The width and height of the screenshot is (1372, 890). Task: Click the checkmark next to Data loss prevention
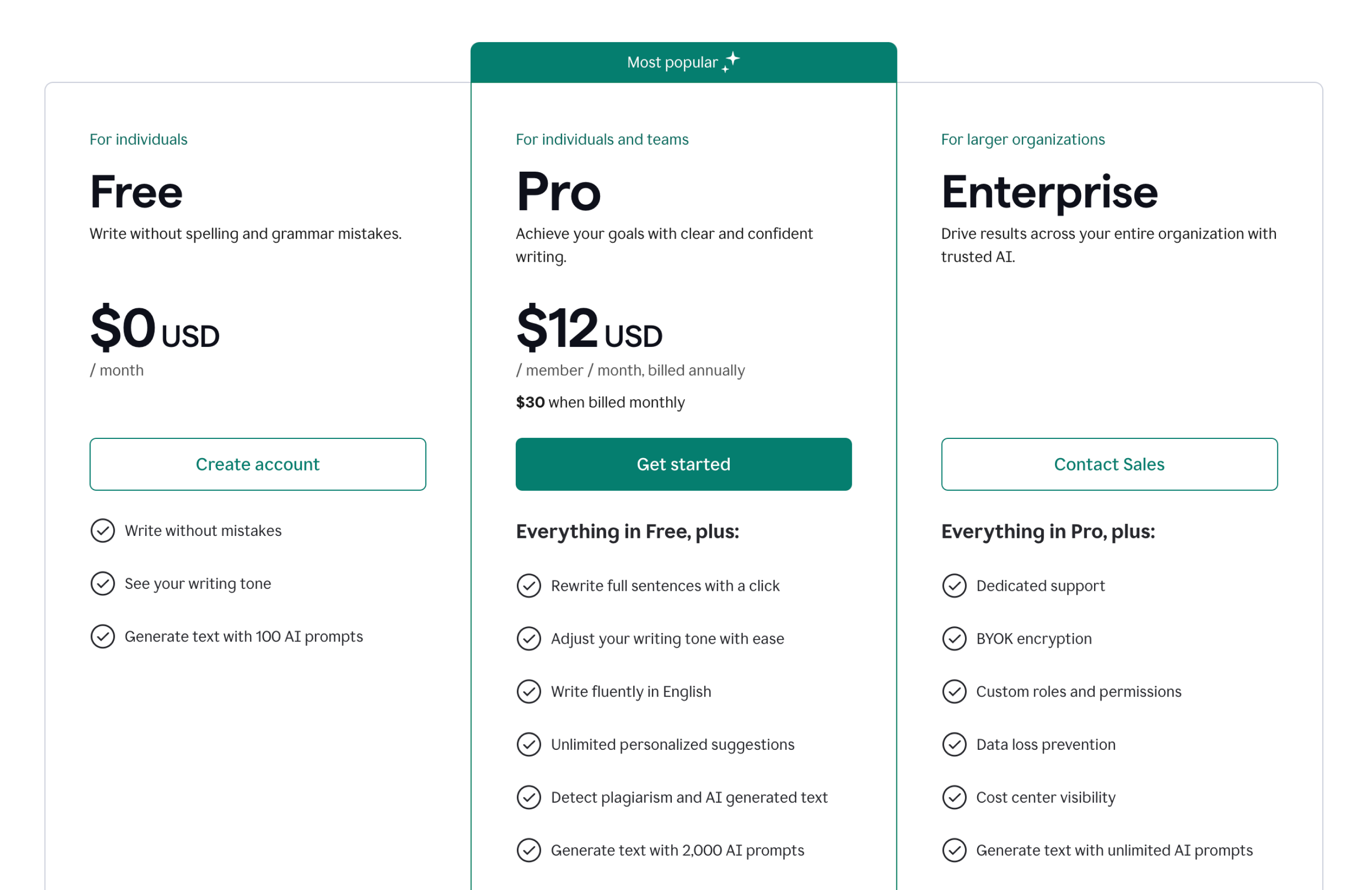pos(955,744)
